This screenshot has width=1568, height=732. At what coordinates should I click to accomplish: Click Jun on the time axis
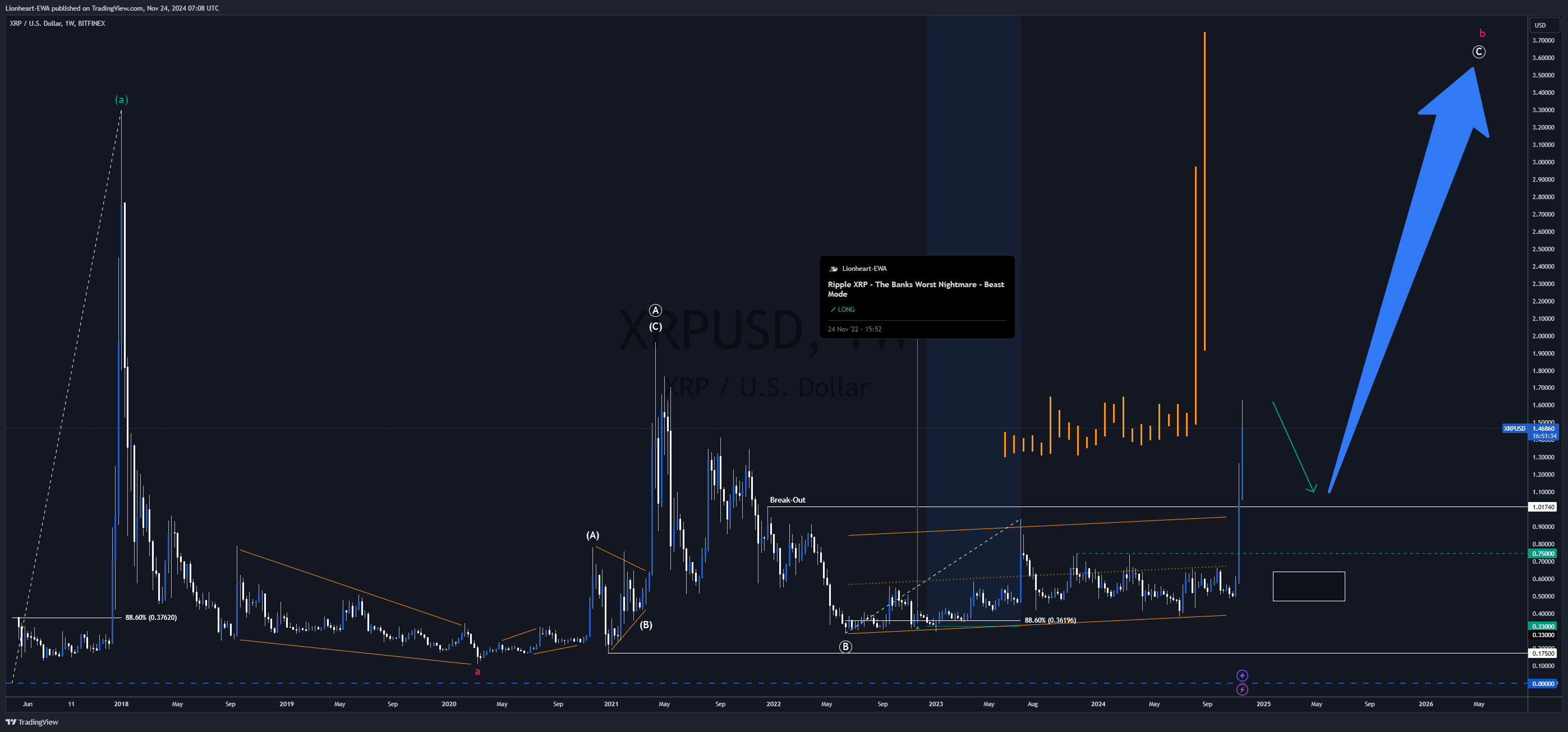click(27, 704)
